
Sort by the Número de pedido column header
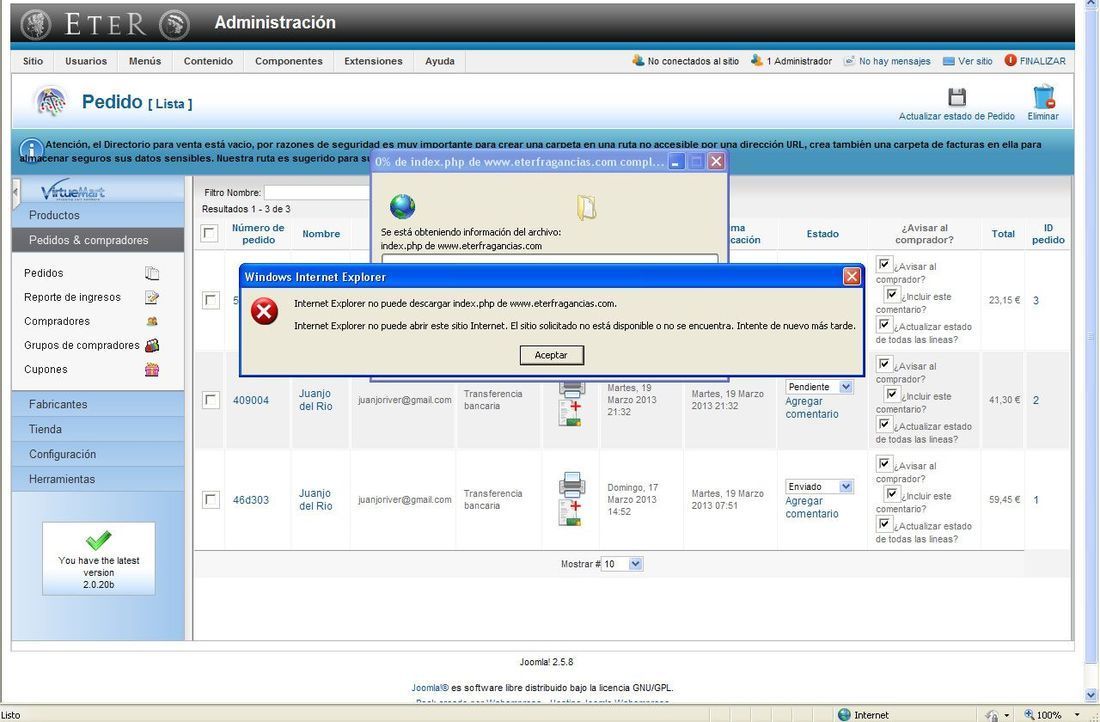pyautogui.click(x=258, y=234)
